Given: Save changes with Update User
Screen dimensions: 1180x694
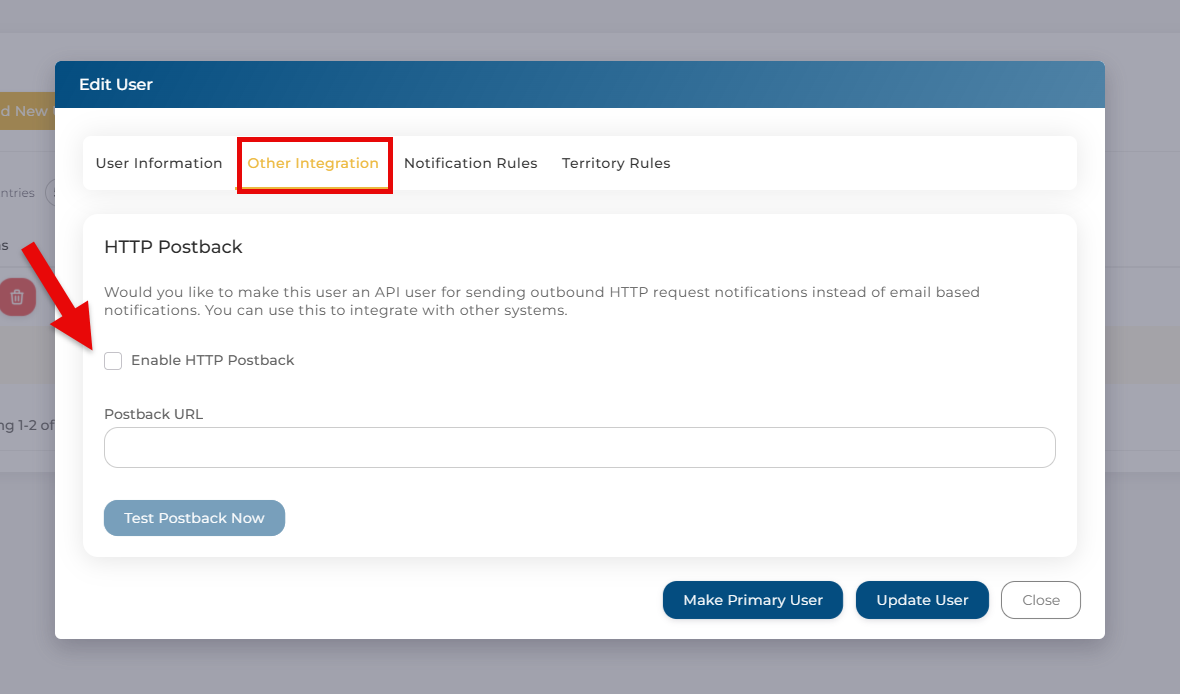Looking at the screenshot, I should (922, 600).
